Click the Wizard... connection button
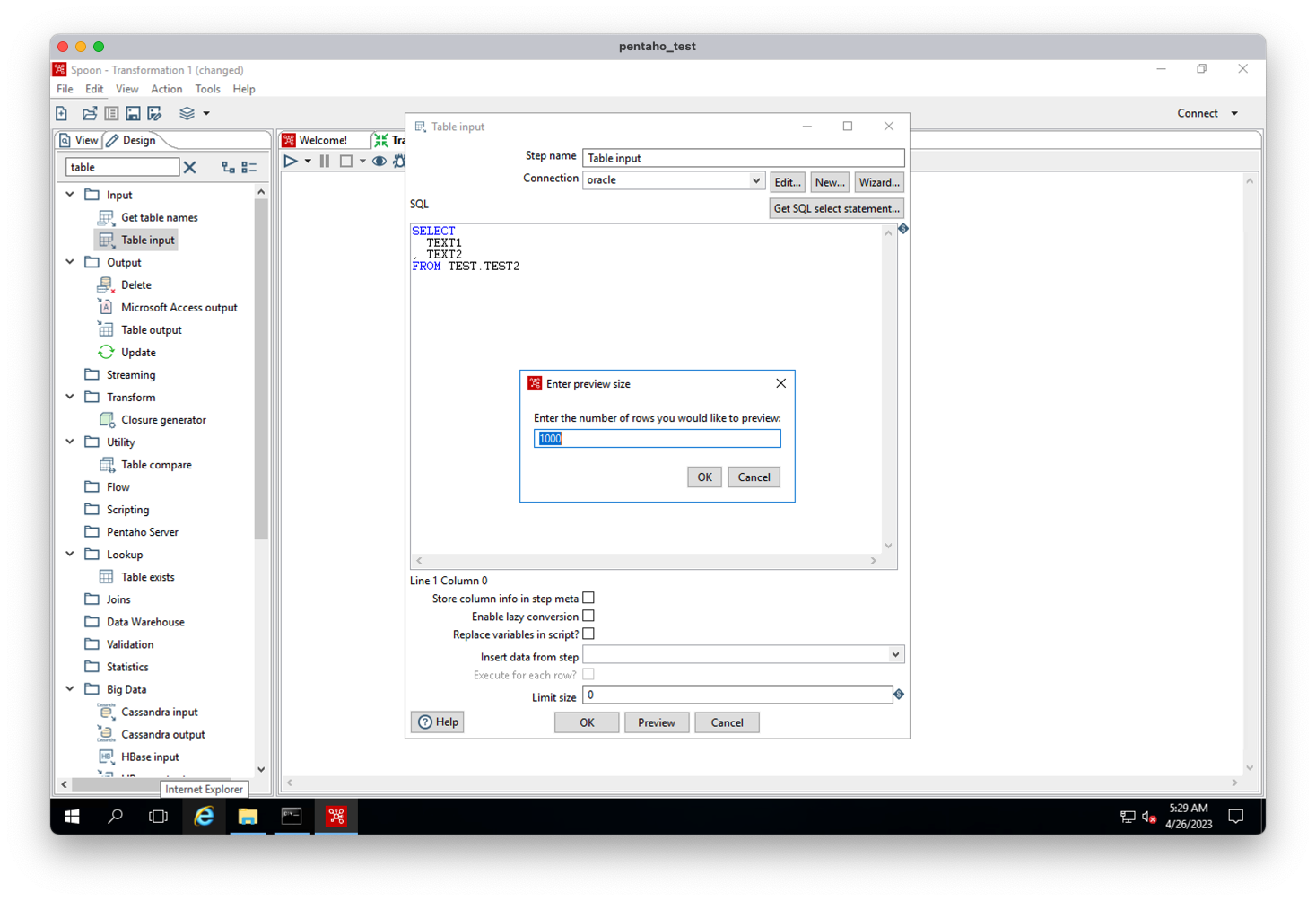 coord(879,182)
